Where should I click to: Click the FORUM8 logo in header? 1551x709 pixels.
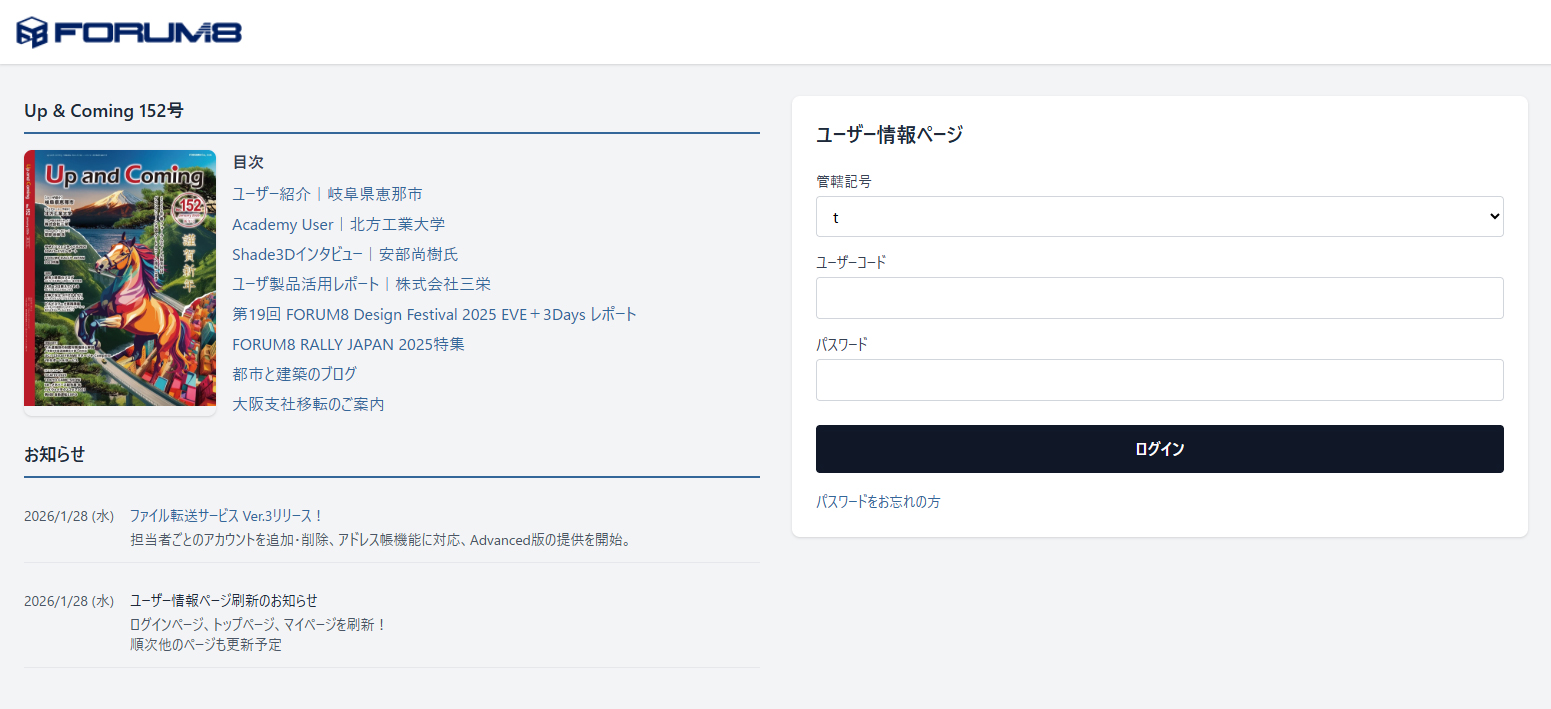pos(129,32)
